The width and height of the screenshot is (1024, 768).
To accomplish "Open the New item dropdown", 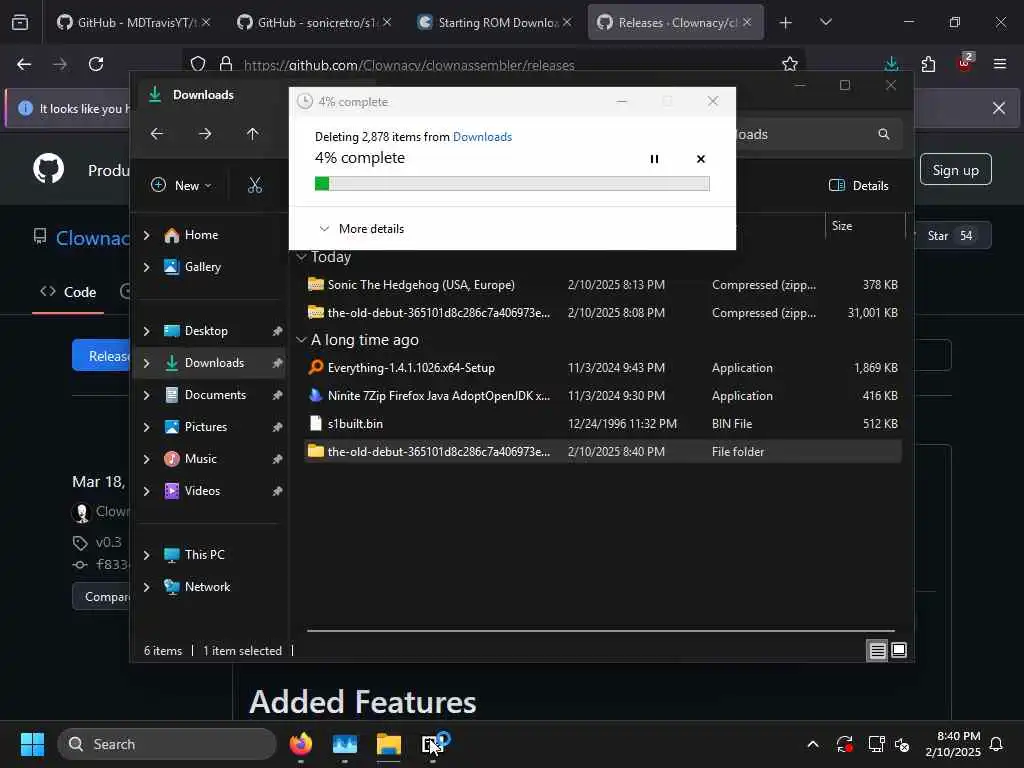I will click(182, 185).
